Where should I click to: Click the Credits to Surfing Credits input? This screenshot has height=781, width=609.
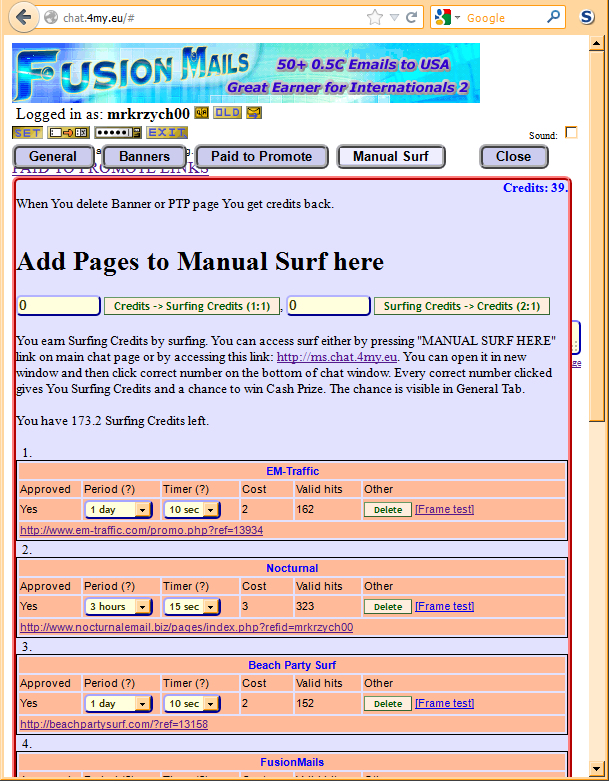[59, 306]
